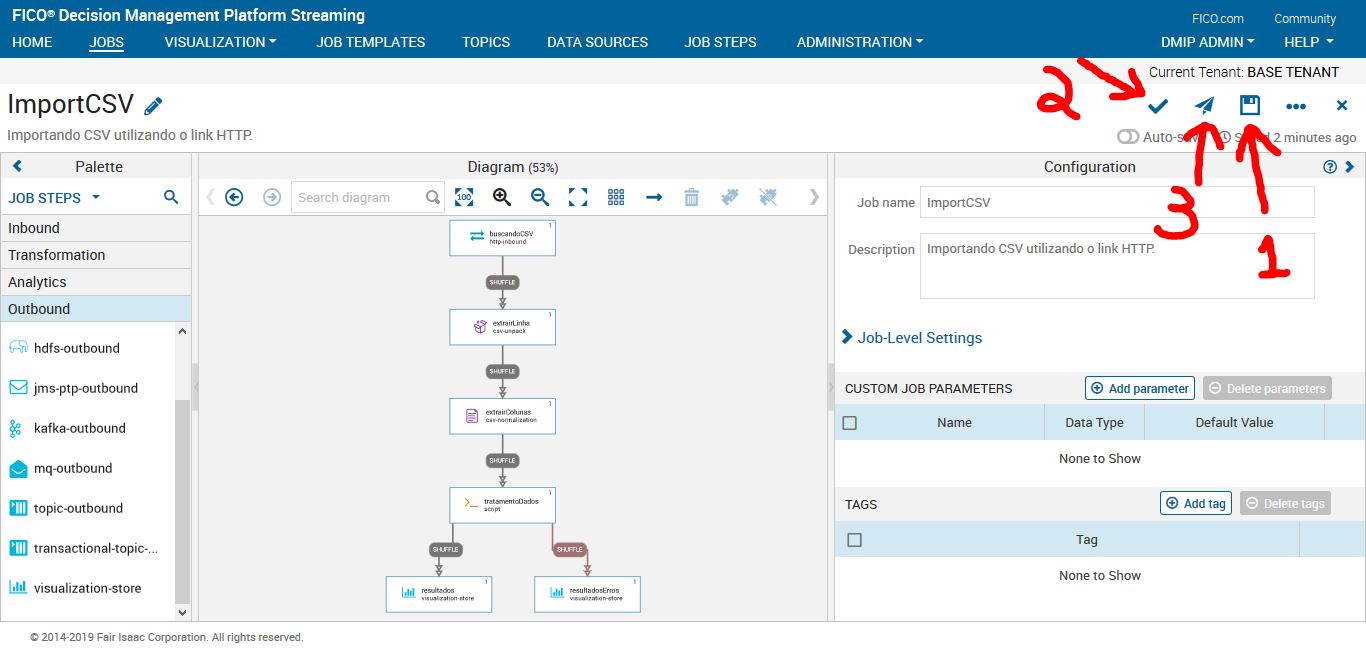1366x651 pixels.
Task: Open more options via the ellipsis icon
Action: point(1296,105)
